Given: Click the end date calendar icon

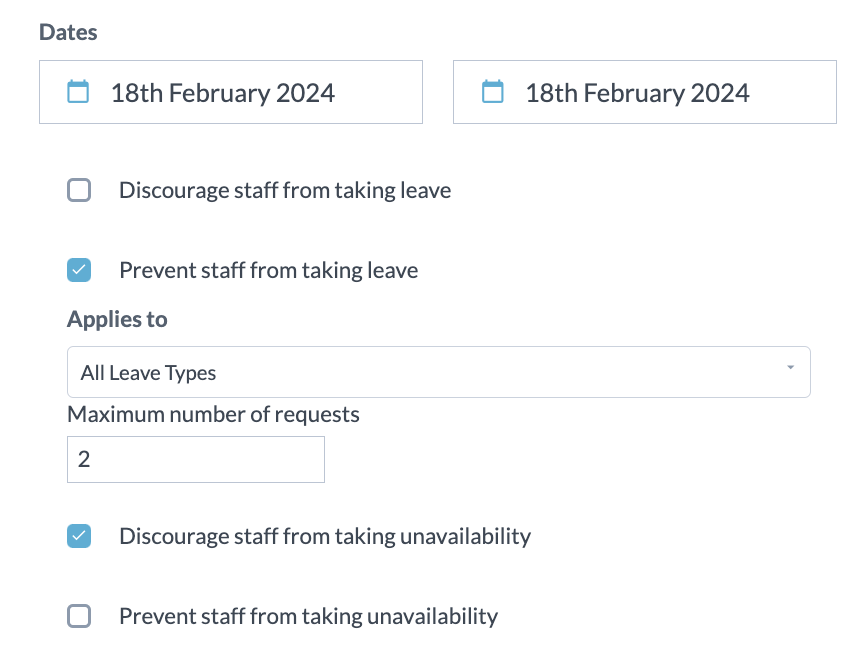Looking at the screenshot, I should (x=492, y=92).
